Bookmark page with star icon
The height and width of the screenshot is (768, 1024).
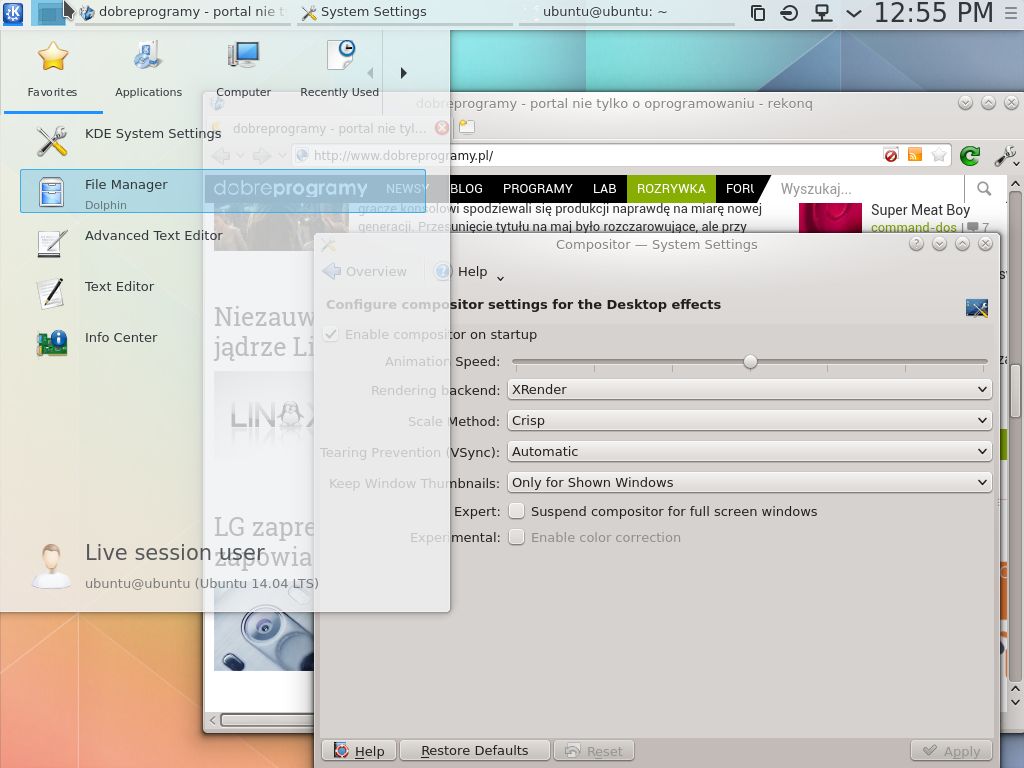tap(939, 155)
